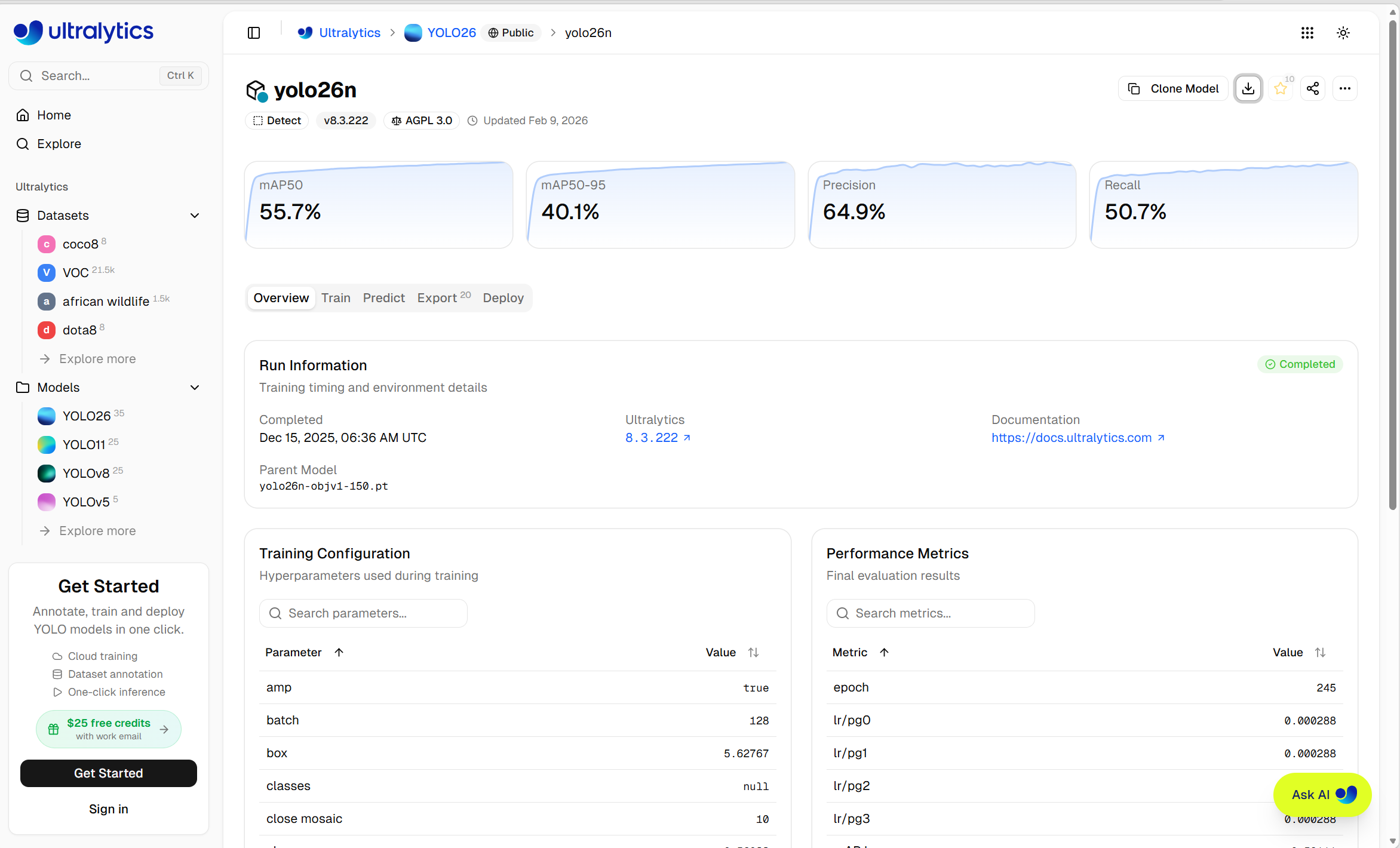Viewport: 1400px width, 848px height.
Task: Click the YOLO26 breadcrumb link
Action: pos(440,33)
